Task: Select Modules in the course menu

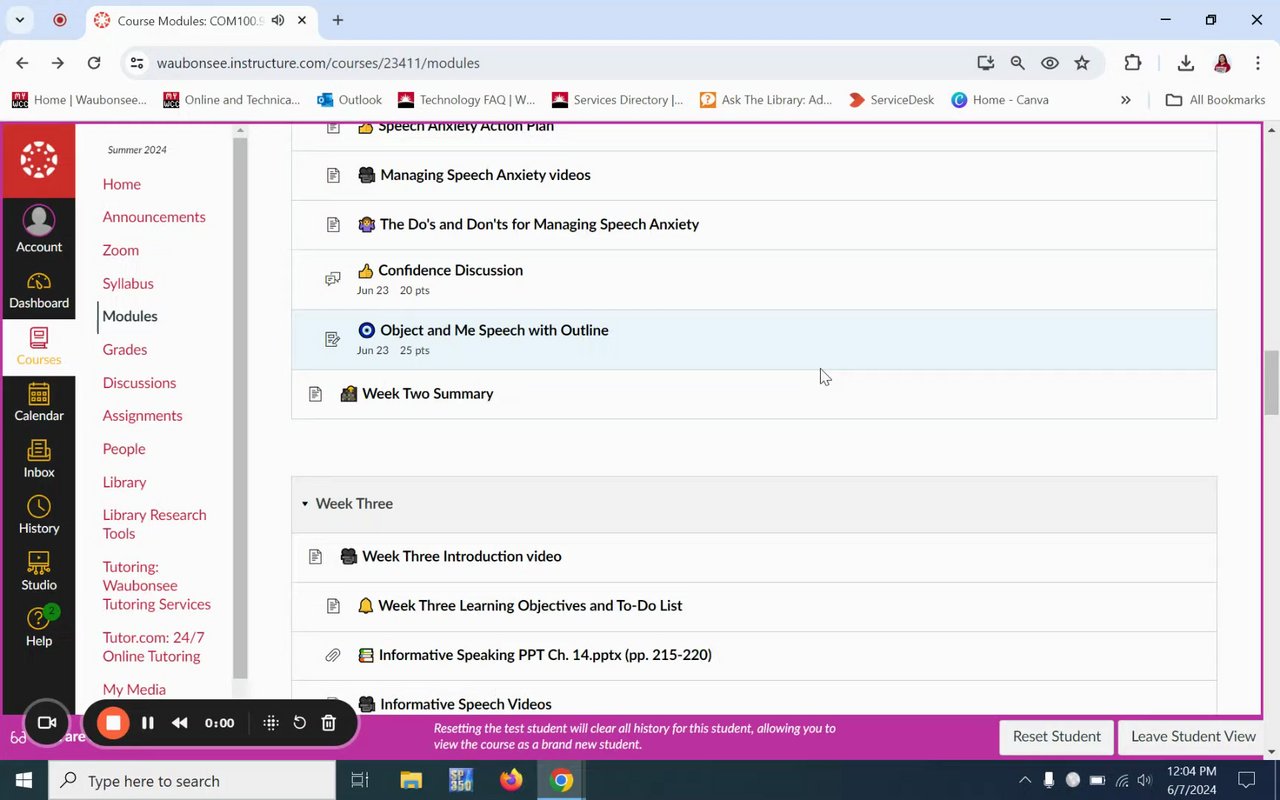Action: pos(130,316)
